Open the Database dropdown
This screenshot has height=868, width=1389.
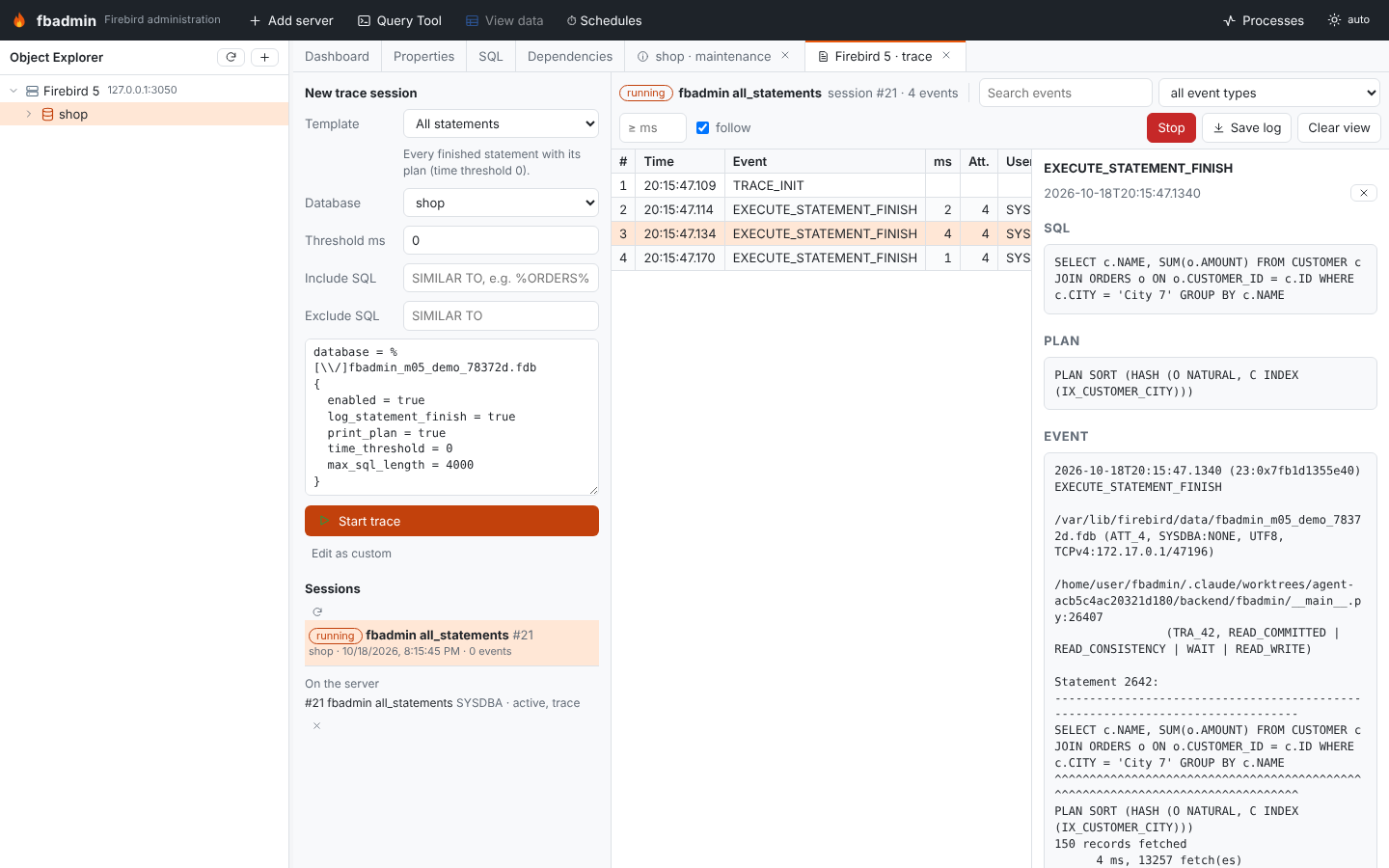tap(501, 203)
